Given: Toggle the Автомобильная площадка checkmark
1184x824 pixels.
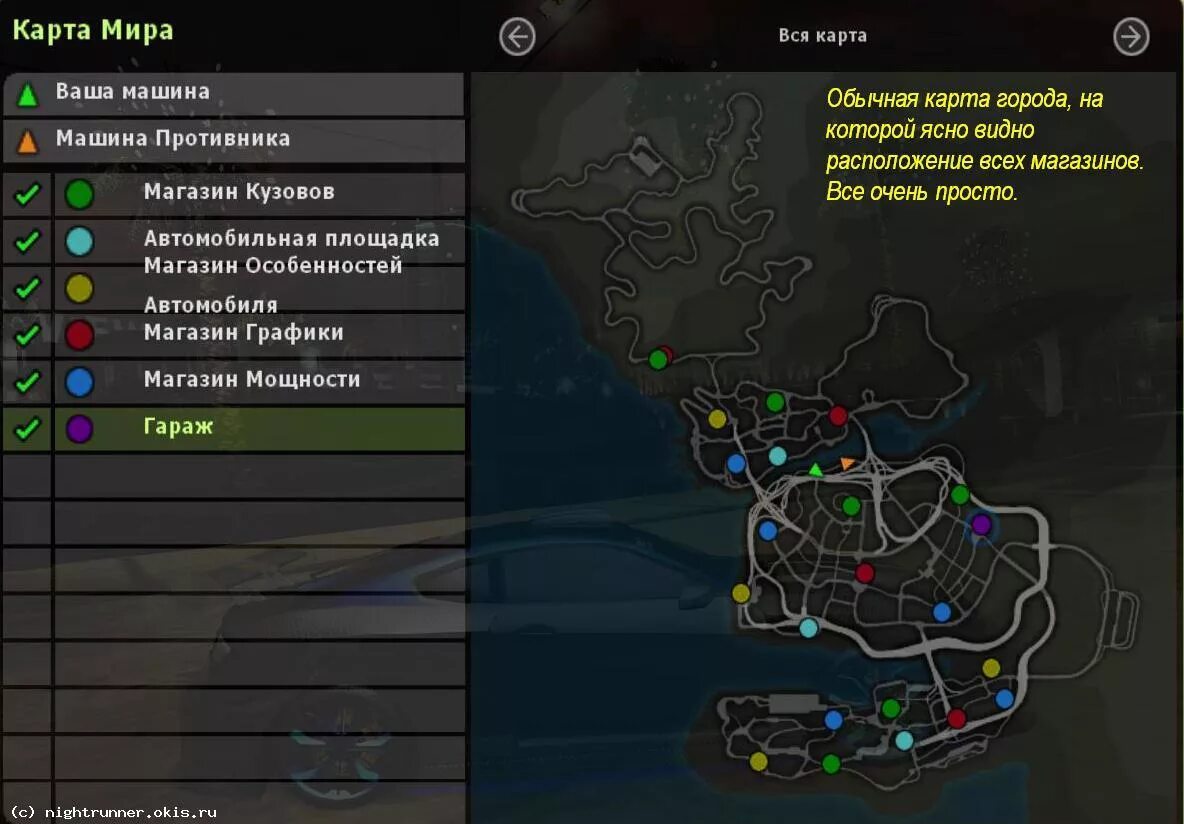Looking at the screenshot, I should (x=27, y=241).
